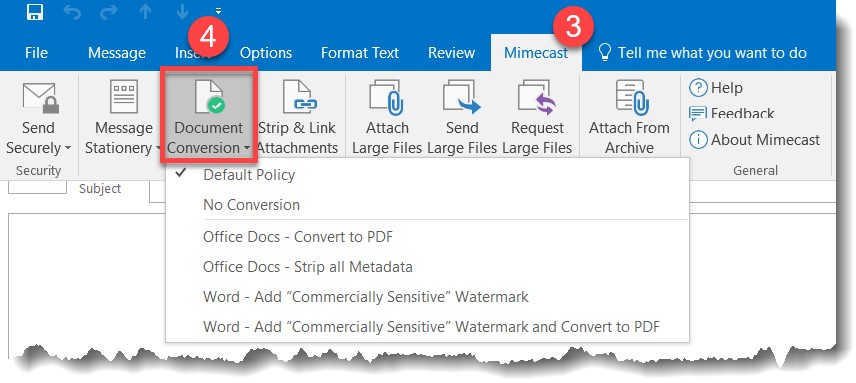856x383 pixels.
Task: Click the Send Large Files icon
Action: tap(462, 97)
